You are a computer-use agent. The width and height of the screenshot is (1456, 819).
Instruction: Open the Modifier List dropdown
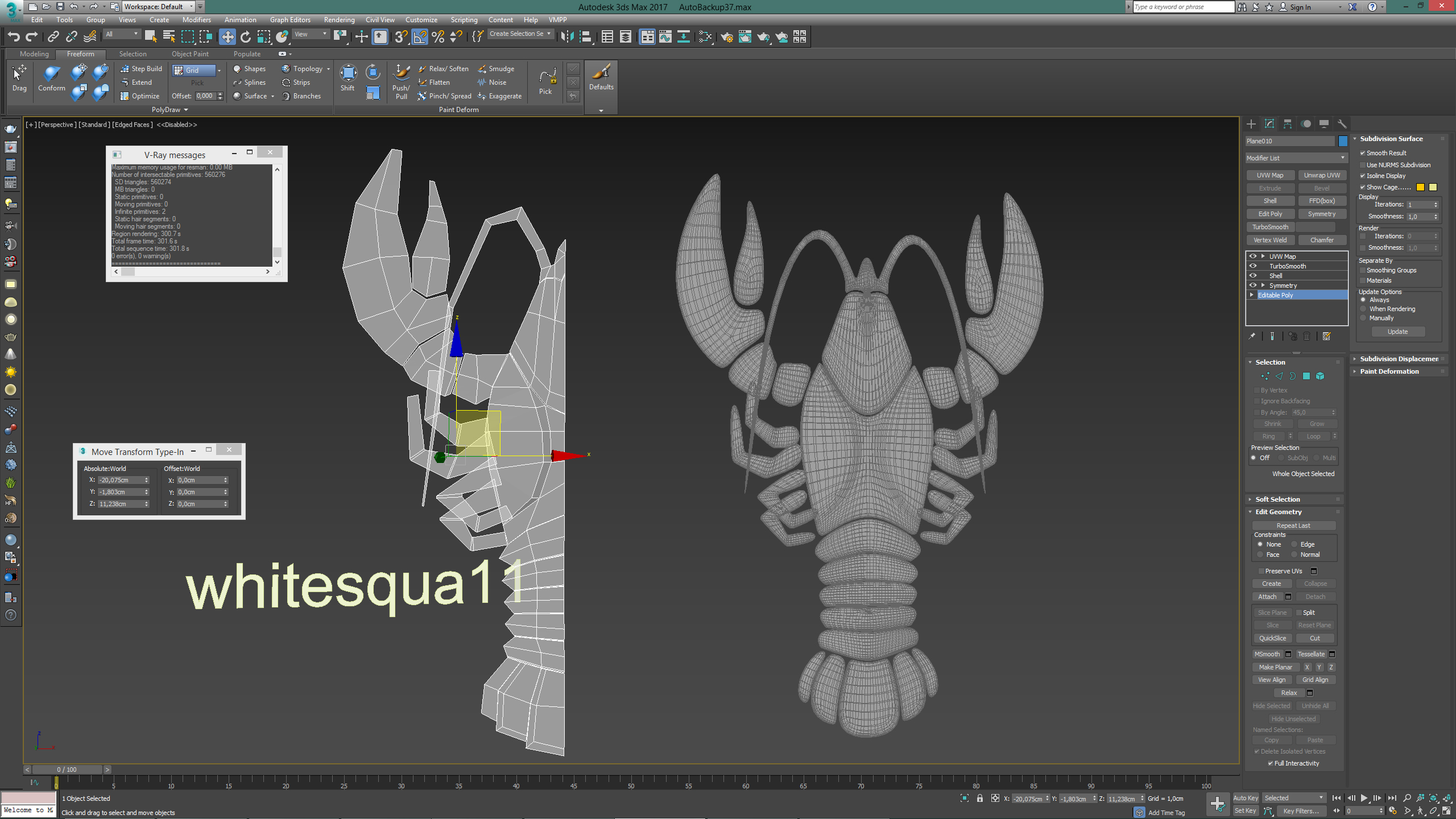click(1296, 158)
